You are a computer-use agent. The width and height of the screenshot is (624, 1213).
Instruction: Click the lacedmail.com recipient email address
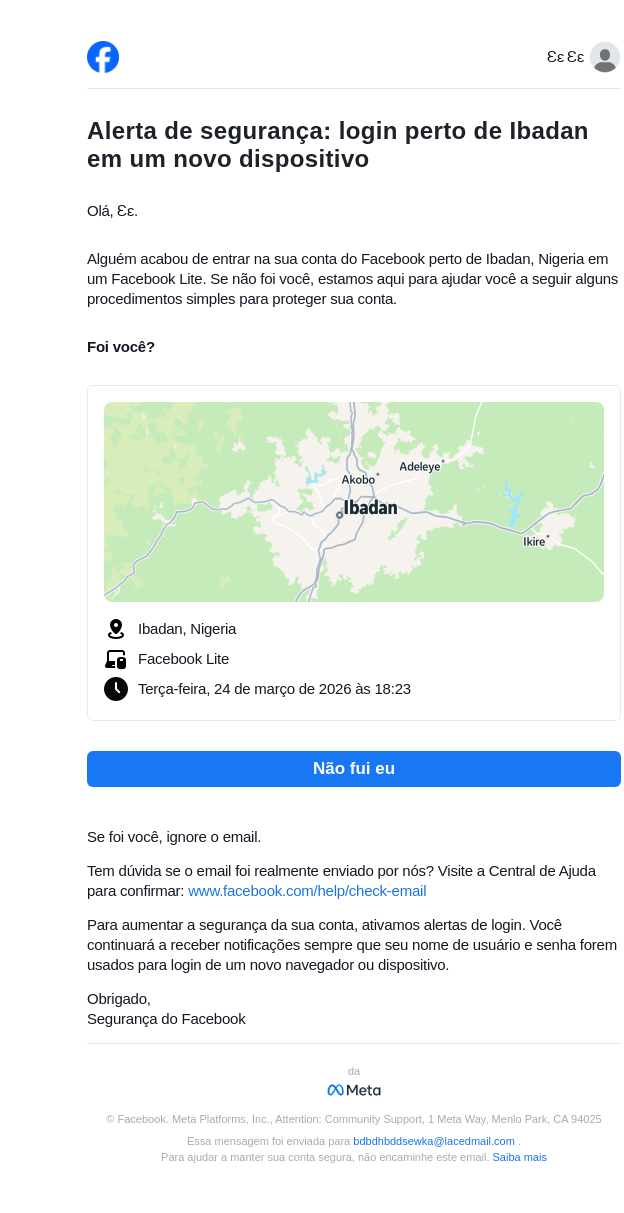coord(434,1141)
